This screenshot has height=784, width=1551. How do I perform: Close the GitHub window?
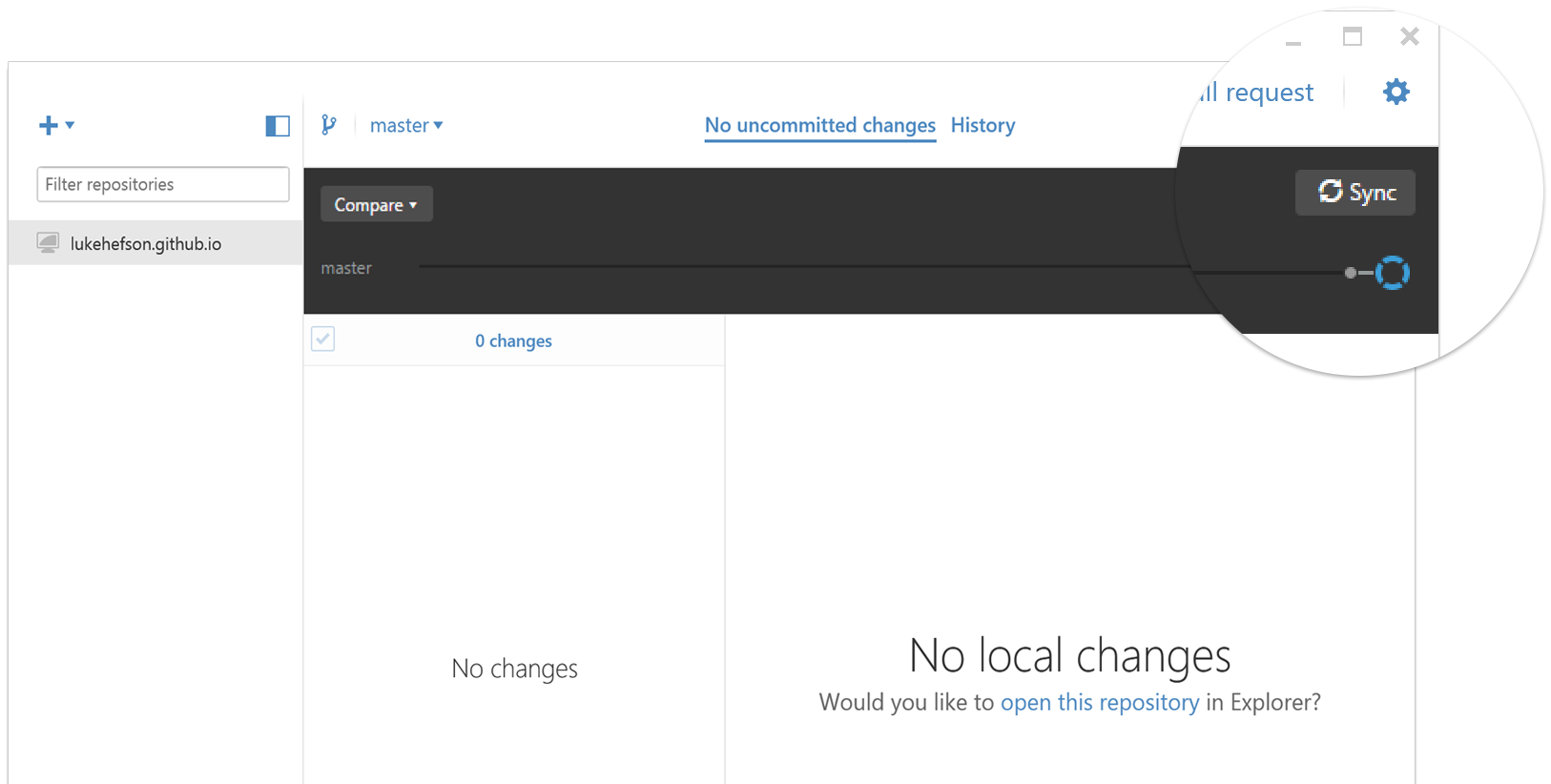click(x=1410, y=37)
